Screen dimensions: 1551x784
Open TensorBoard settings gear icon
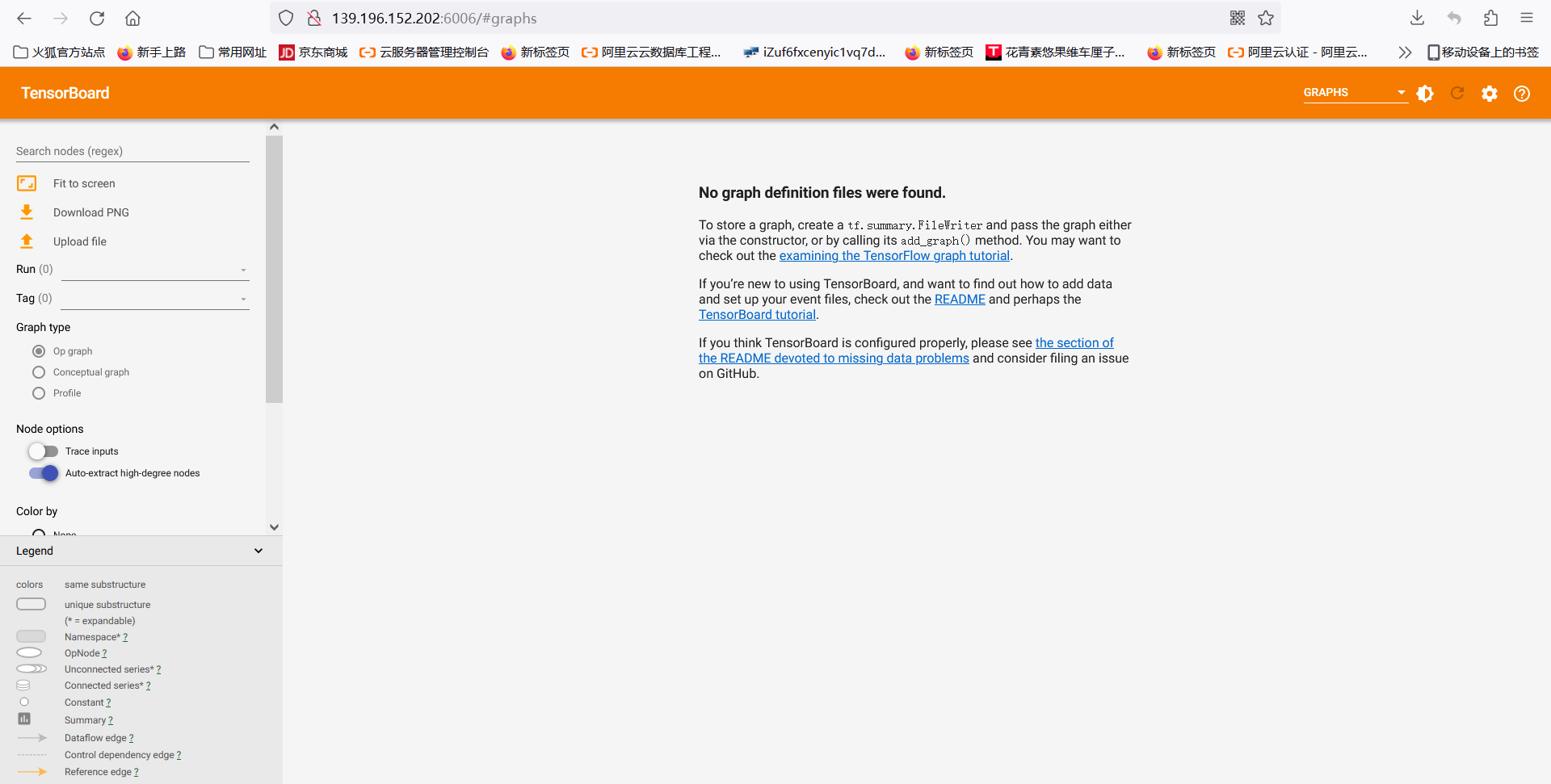[x=1490, y=94]
